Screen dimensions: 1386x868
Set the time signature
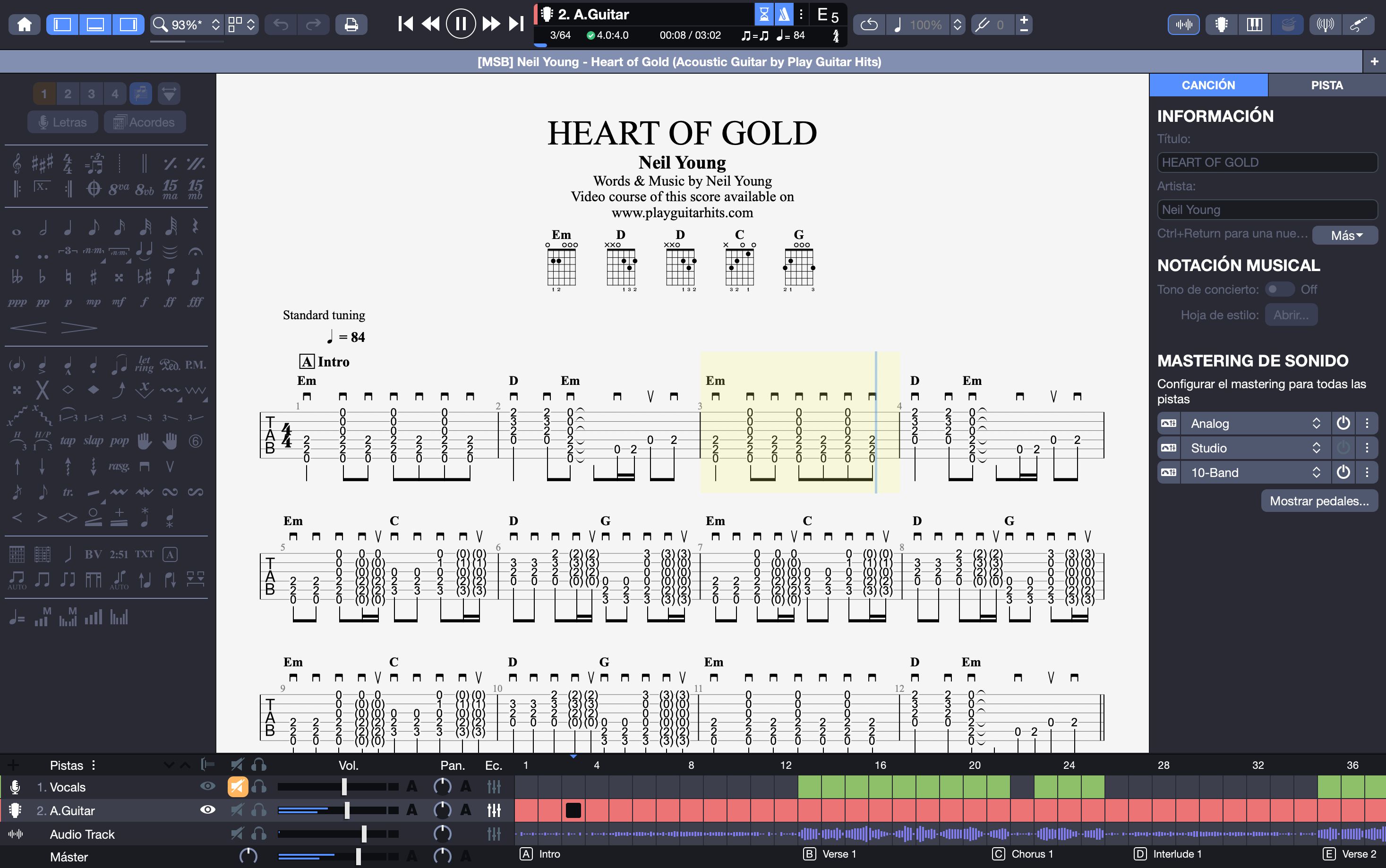[68, 163]
